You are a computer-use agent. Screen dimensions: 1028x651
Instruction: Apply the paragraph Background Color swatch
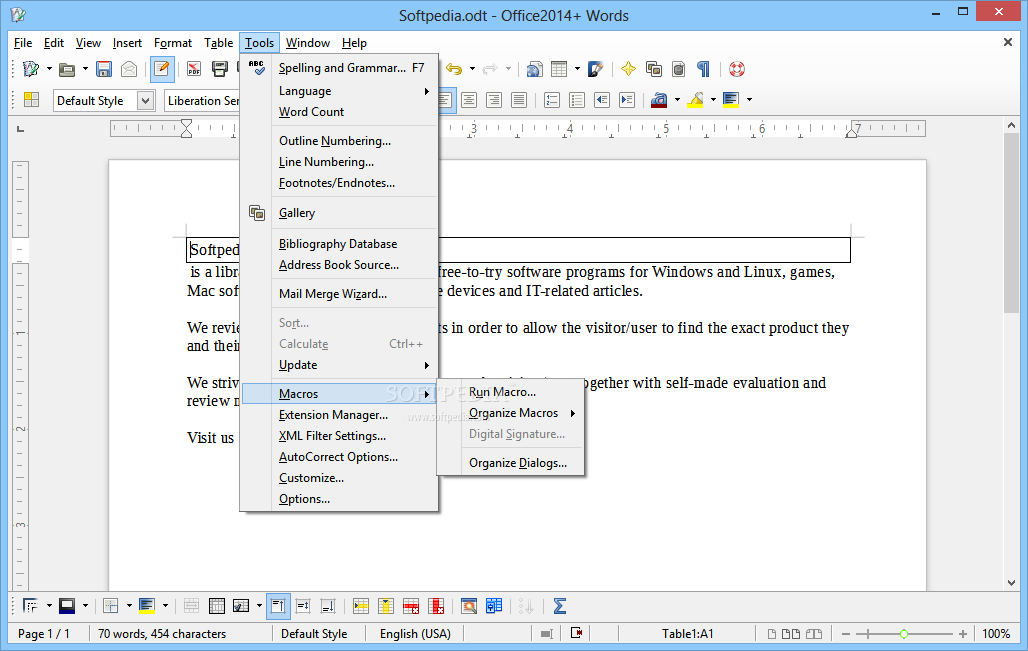731,100
